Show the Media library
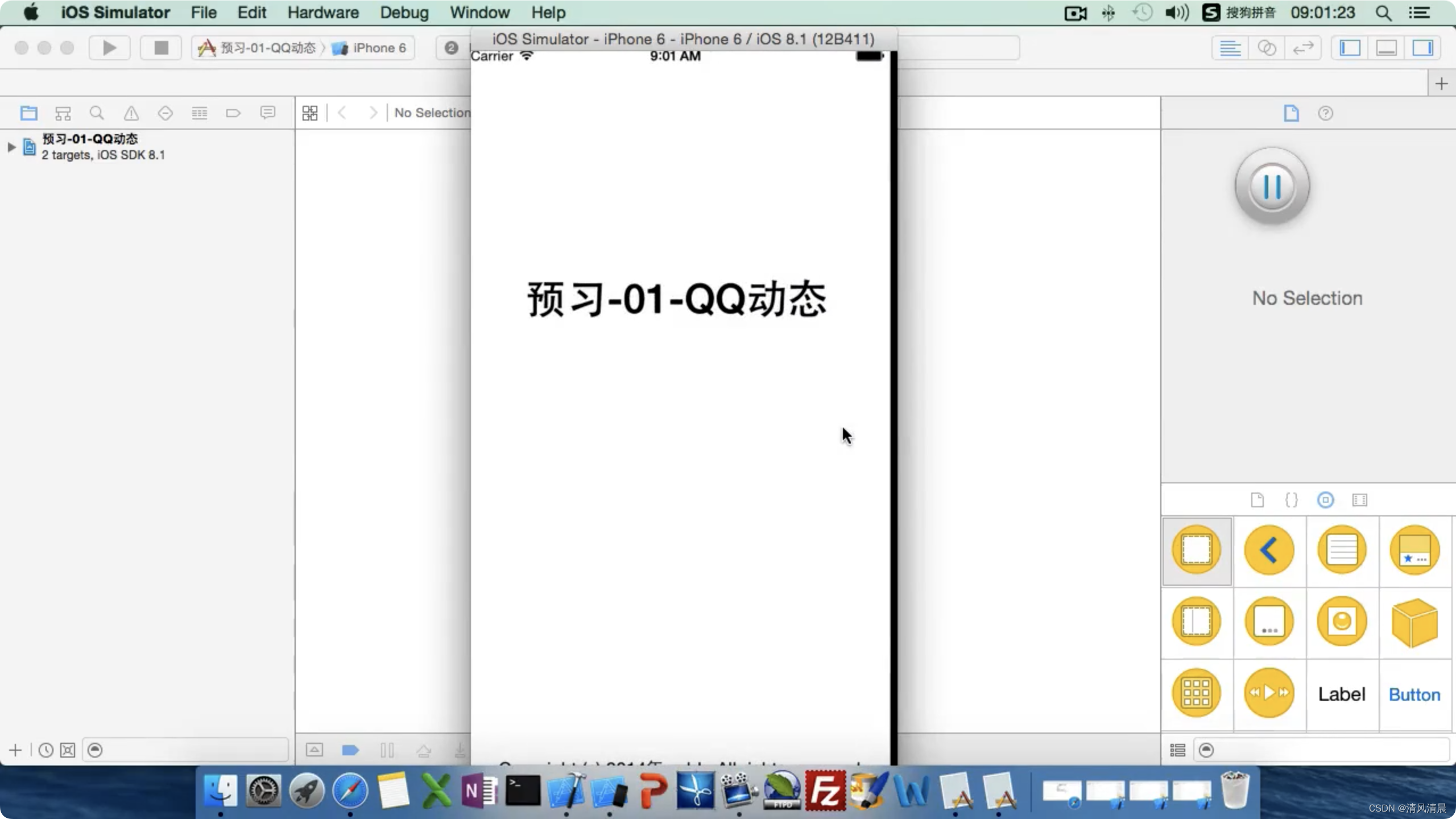 (x=1359, y=500)
